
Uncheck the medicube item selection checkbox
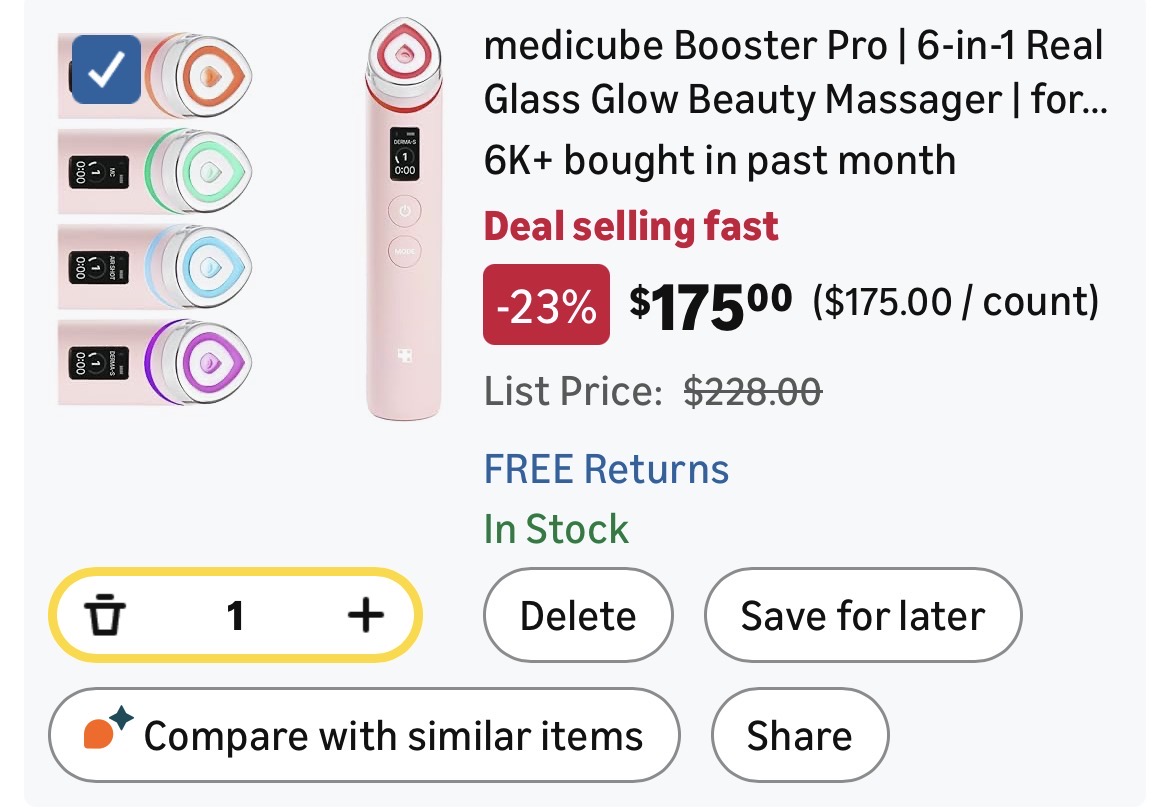(106, 69)
